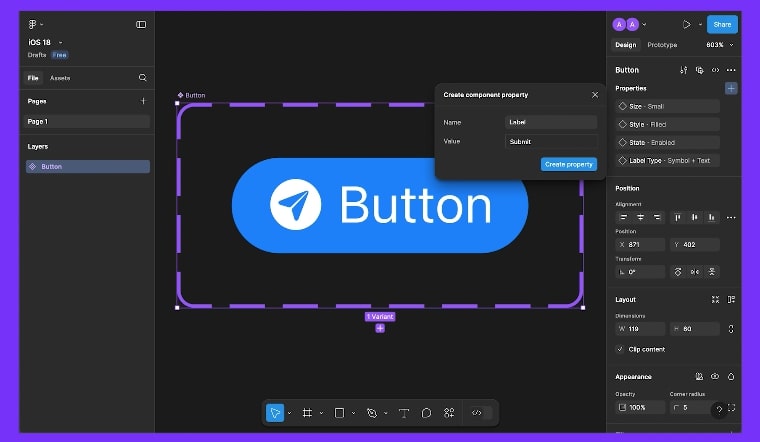The height and width of the screenshot is (442, 760).
Task: Align left in Alignment section
Action: coord(624,217)
